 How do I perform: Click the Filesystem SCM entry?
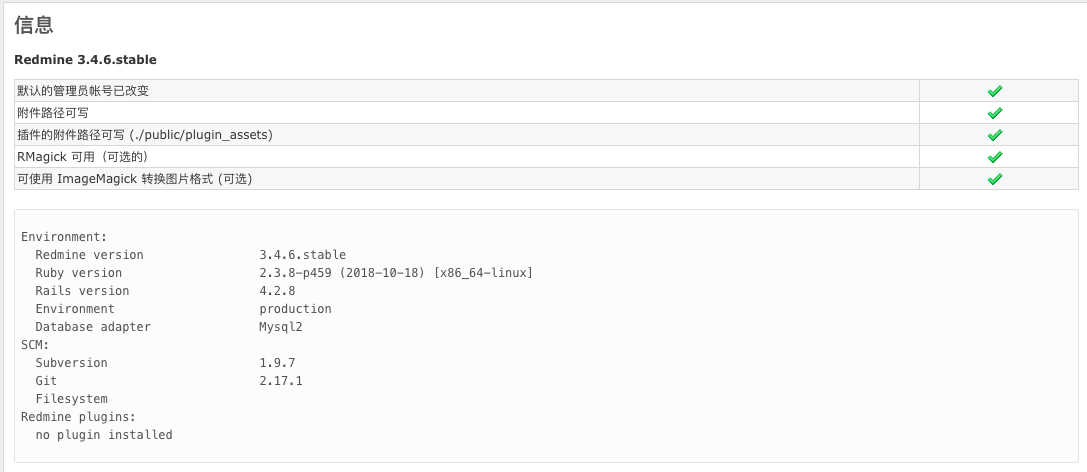point(71,399)
